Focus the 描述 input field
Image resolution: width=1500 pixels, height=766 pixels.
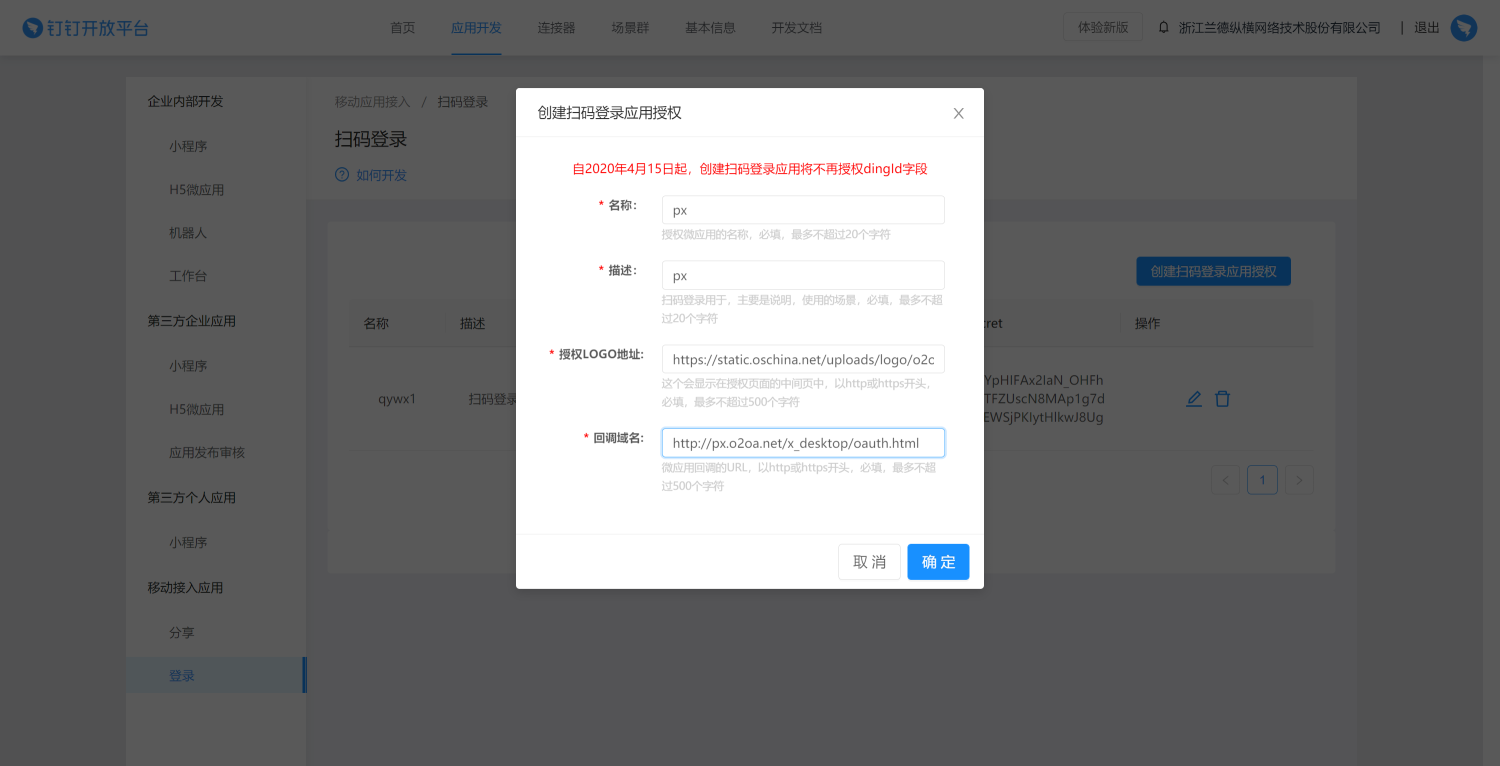(803, 276)
